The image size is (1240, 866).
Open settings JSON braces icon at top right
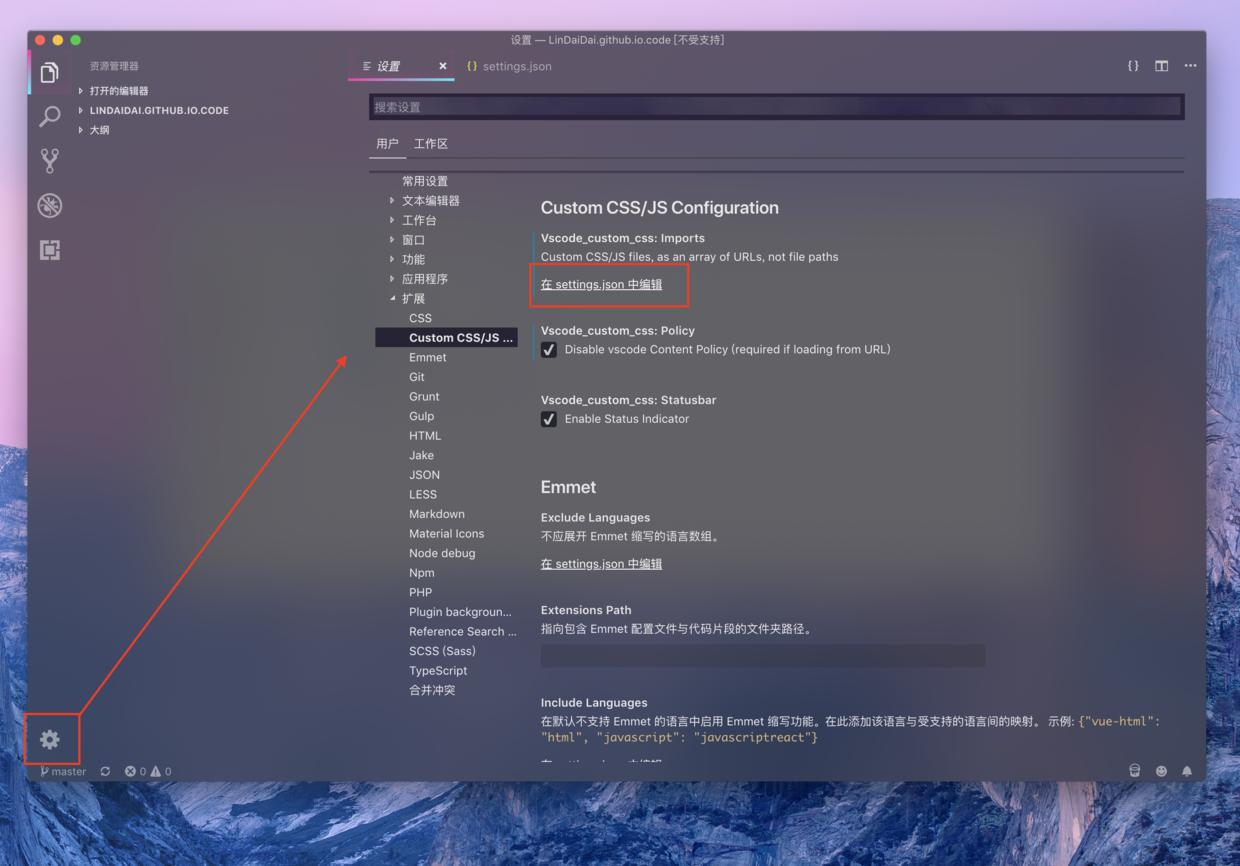pos(1133,66)
